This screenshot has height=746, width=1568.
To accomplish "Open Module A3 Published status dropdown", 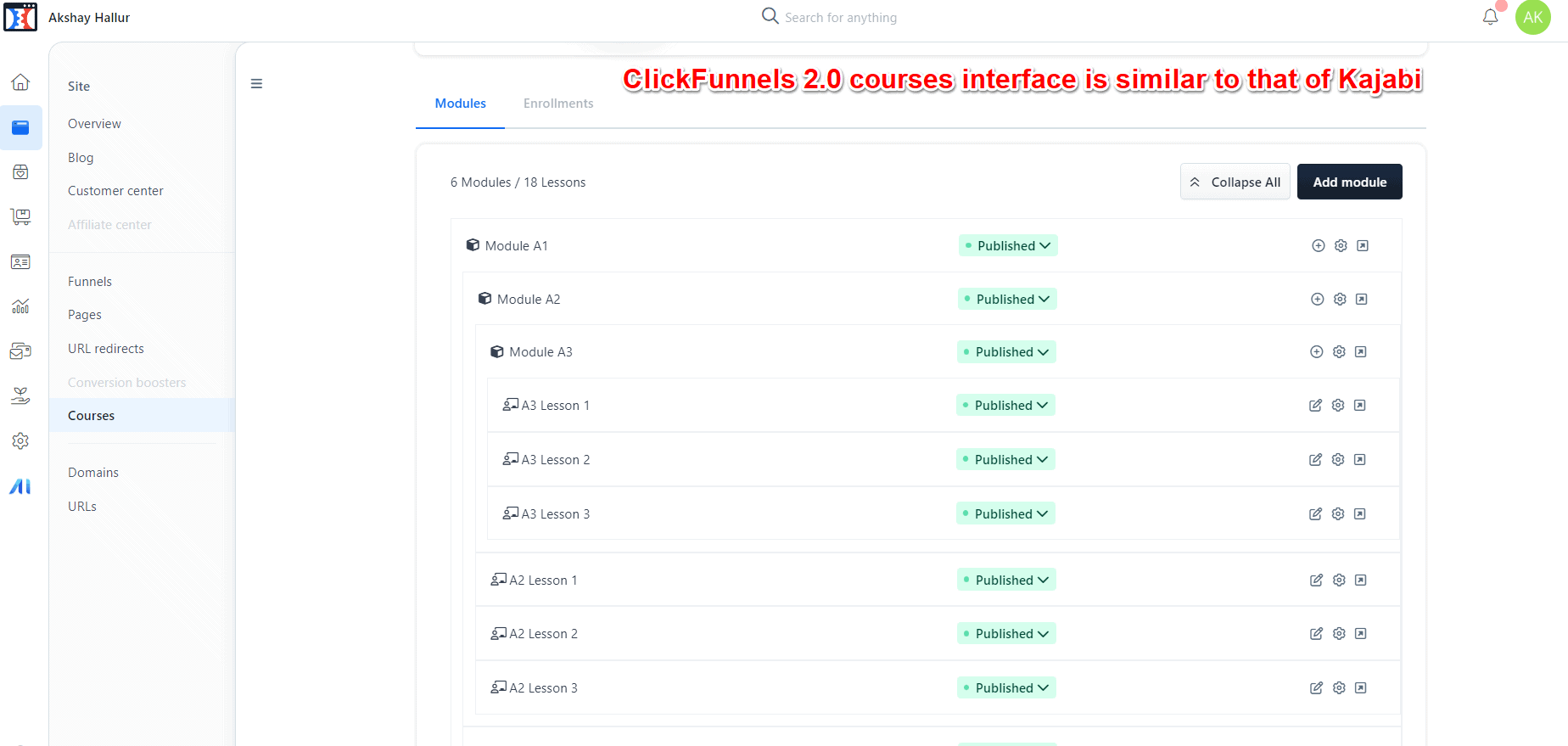I will 1006,352.
